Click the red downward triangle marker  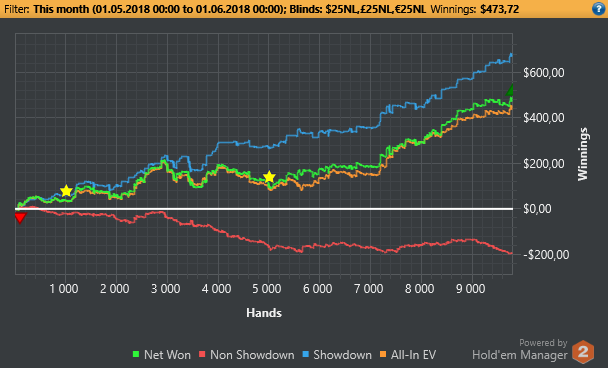(20, 218)
